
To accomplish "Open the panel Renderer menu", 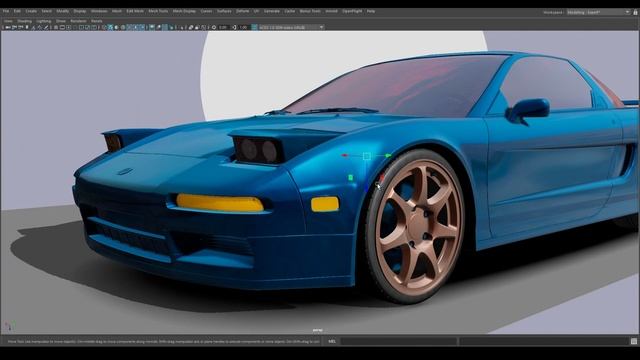I will click(78, 21).
